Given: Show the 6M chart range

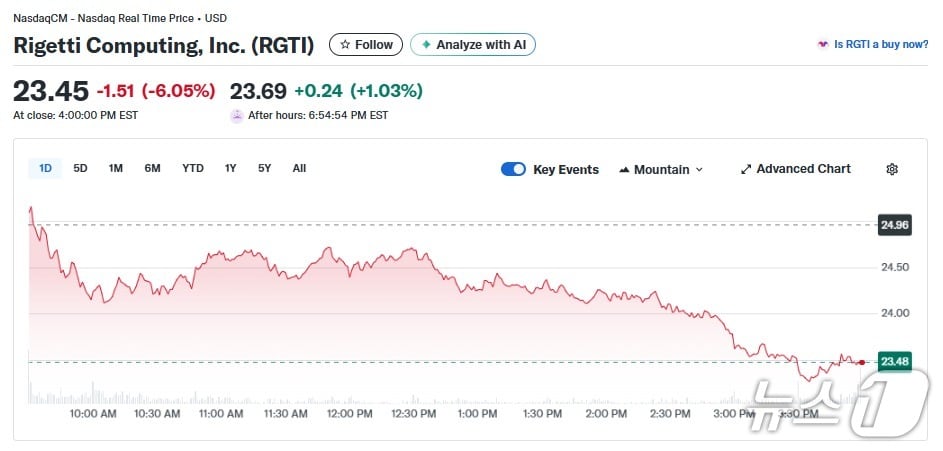Looking at the screenshot, I should (x=152, y=168).
